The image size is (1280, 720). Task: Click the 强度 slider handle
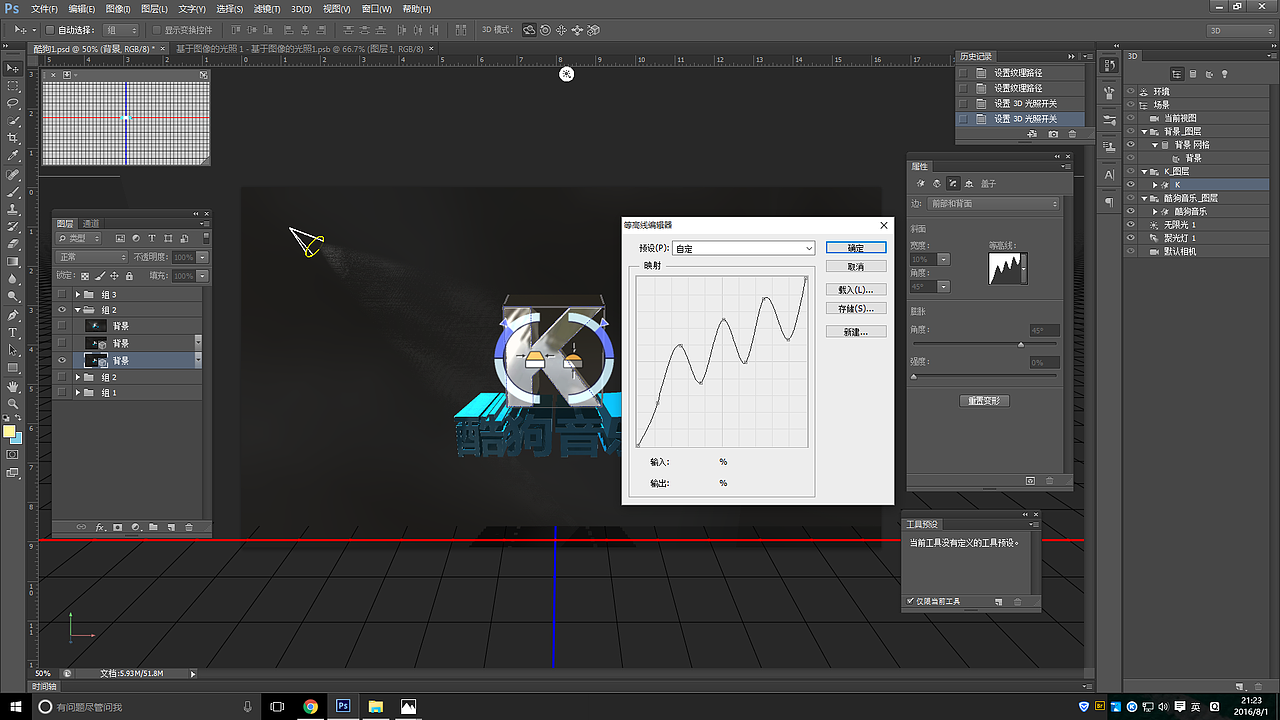[x=913, y=377]
